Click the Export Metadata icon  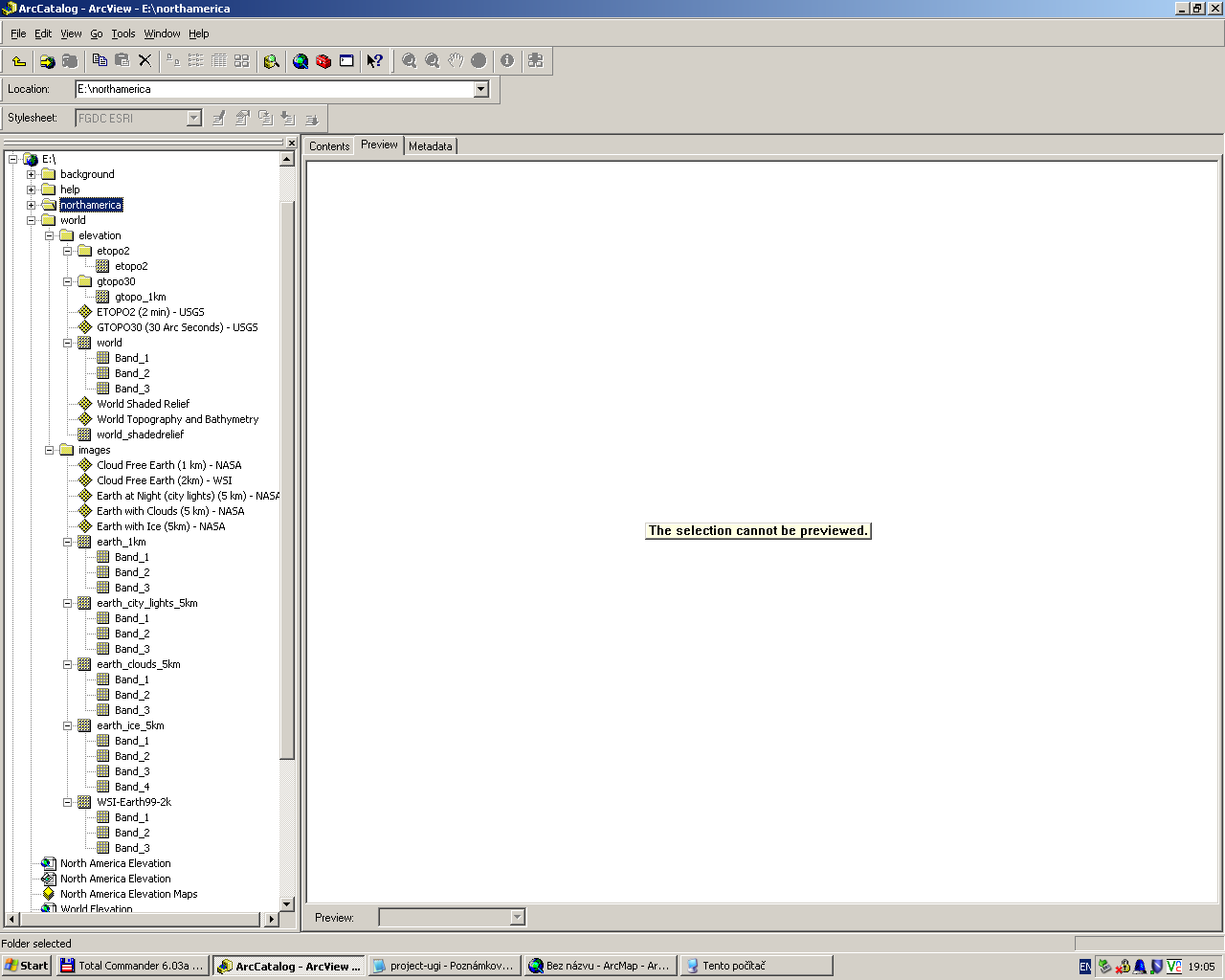(x=311, y=118)
